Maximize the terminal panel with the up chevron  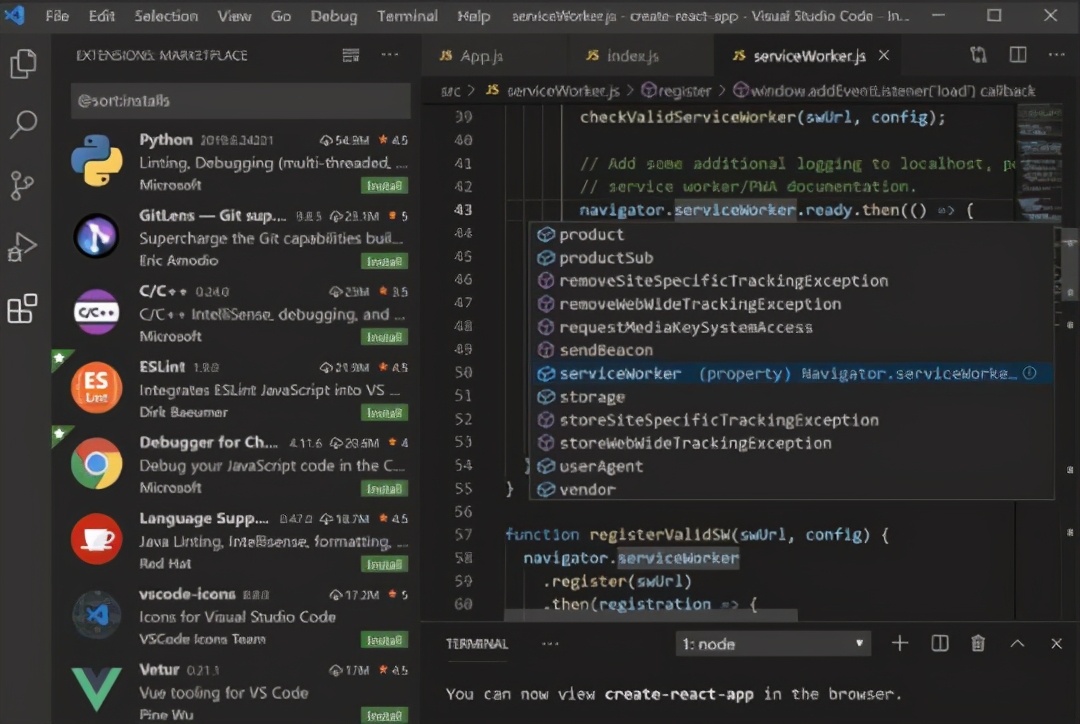1017,643
